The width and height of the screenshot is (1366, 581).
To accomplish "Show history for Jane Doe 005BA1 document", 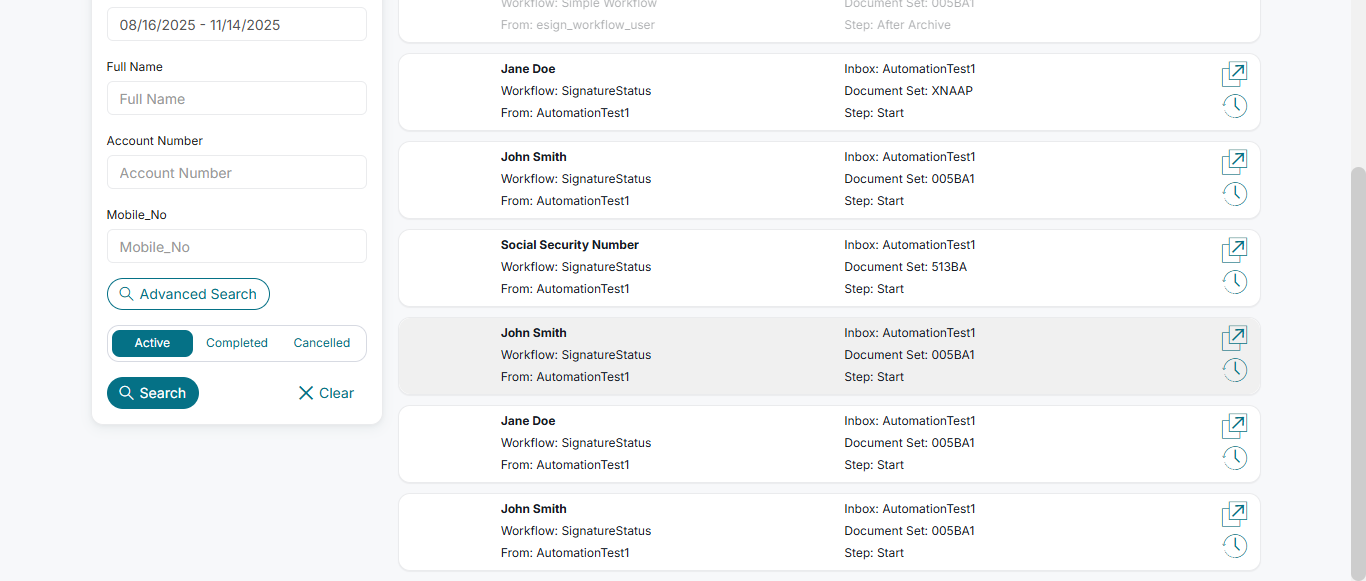I will 1235,458.
